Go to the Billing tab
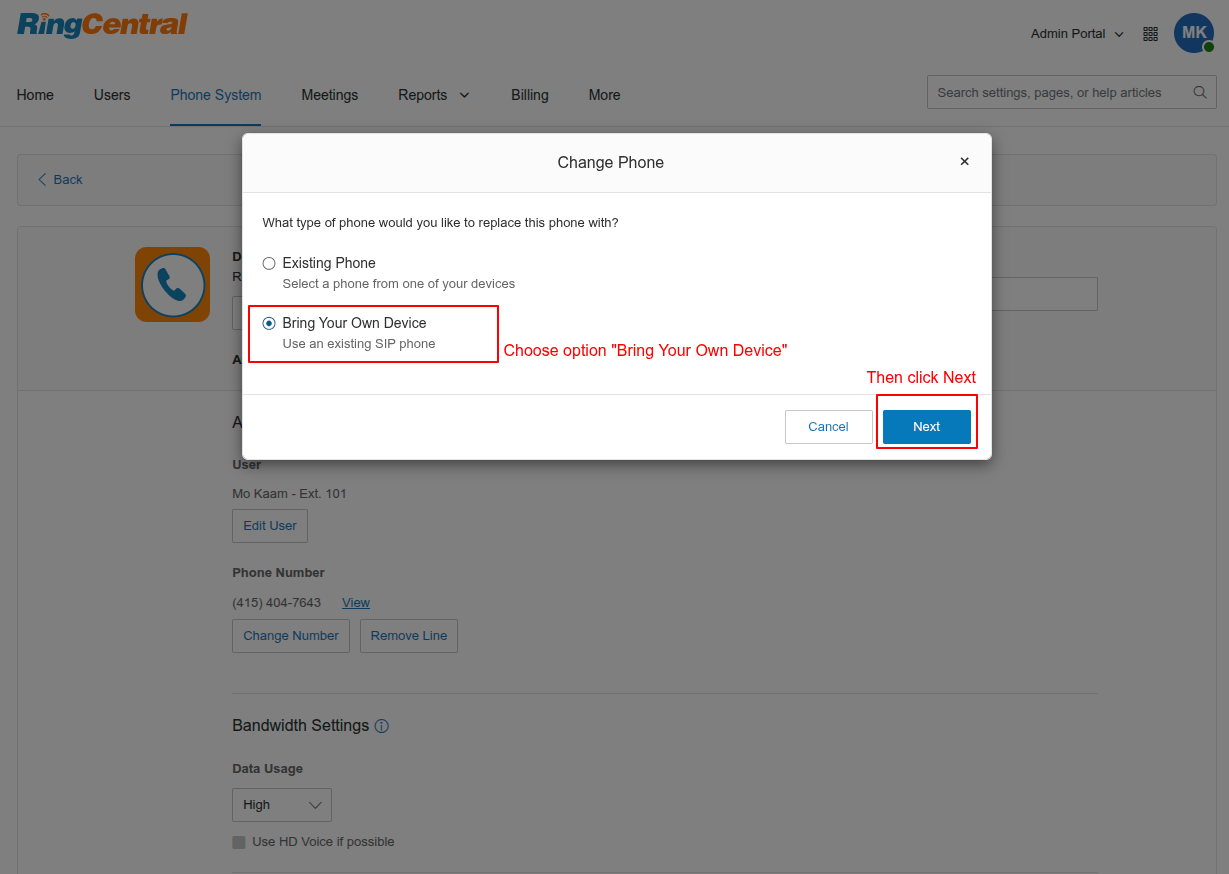This screenshot has width=1229, height=874. pos(529,95)
